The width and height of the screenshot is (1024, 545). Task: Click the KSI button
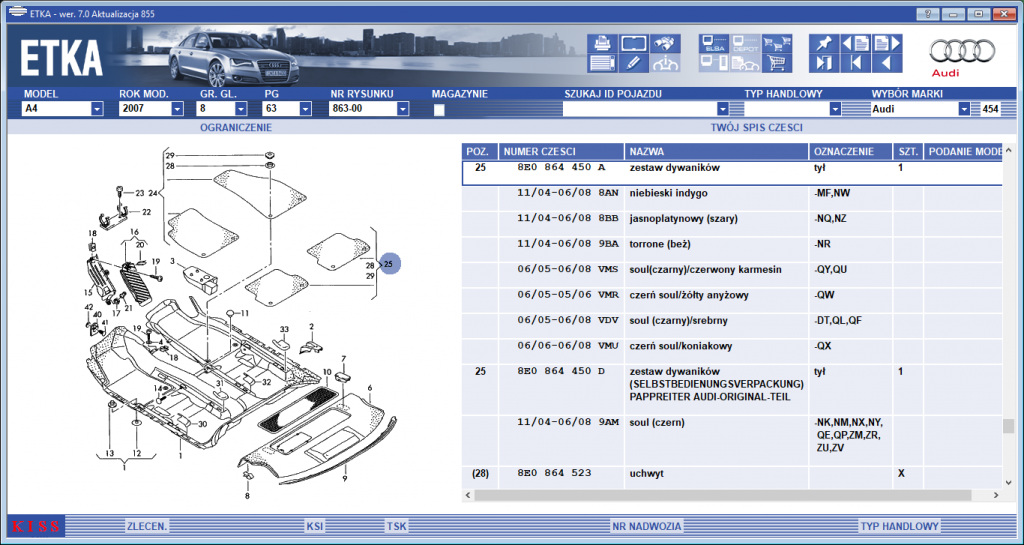point(315,526)
